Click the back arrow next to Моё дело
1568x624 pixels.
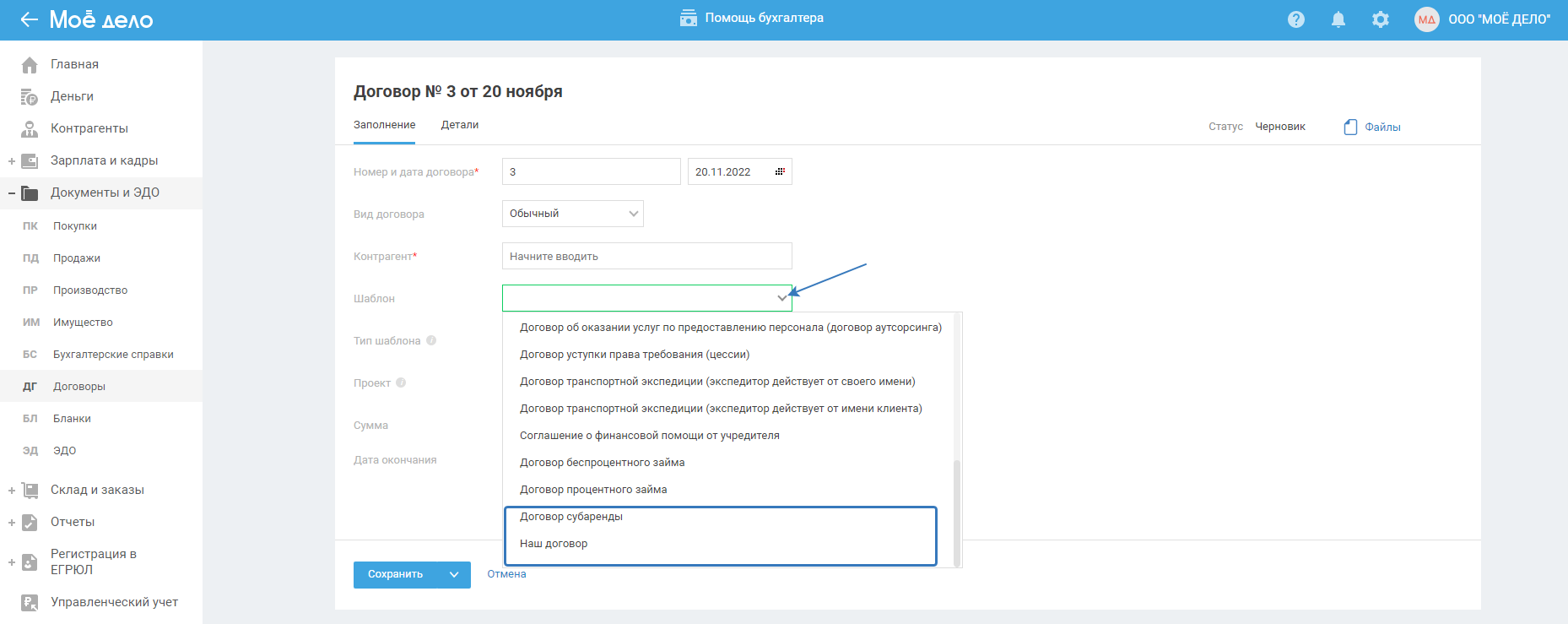(x=30, y=19)
